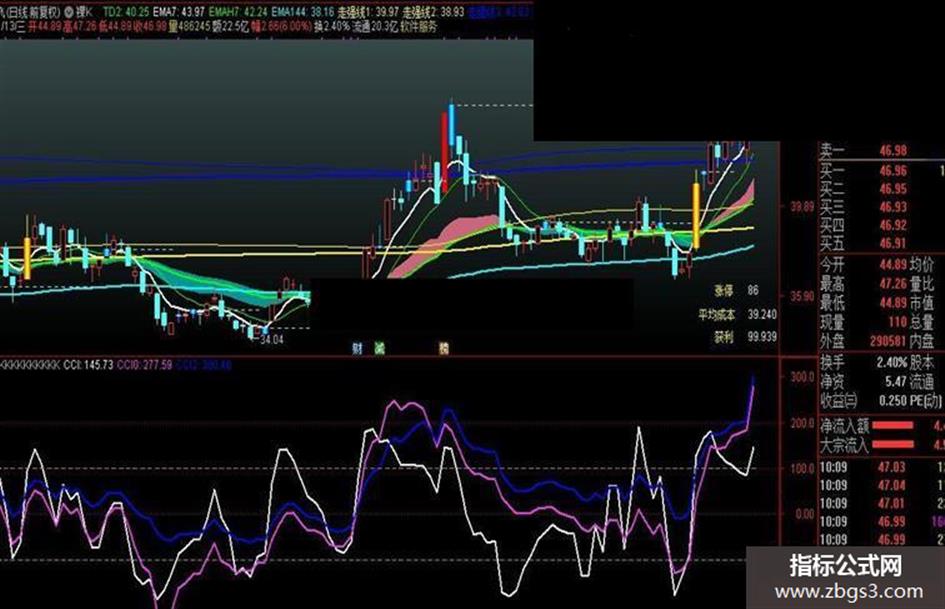Click the 收益 0.250 value

tap(894, 400)
